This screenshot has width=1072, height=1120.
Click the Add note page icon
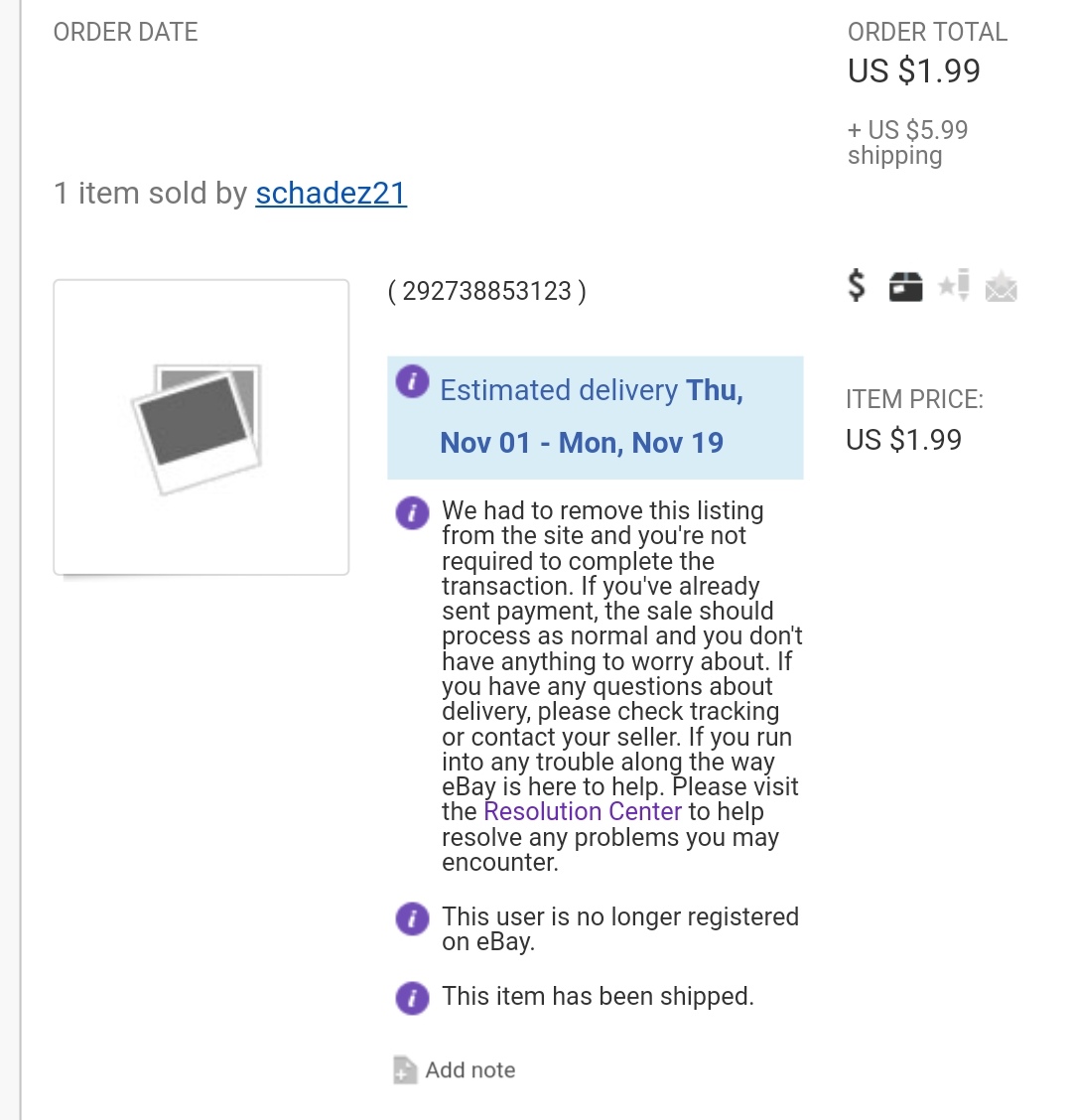(x=404, y=1069)
